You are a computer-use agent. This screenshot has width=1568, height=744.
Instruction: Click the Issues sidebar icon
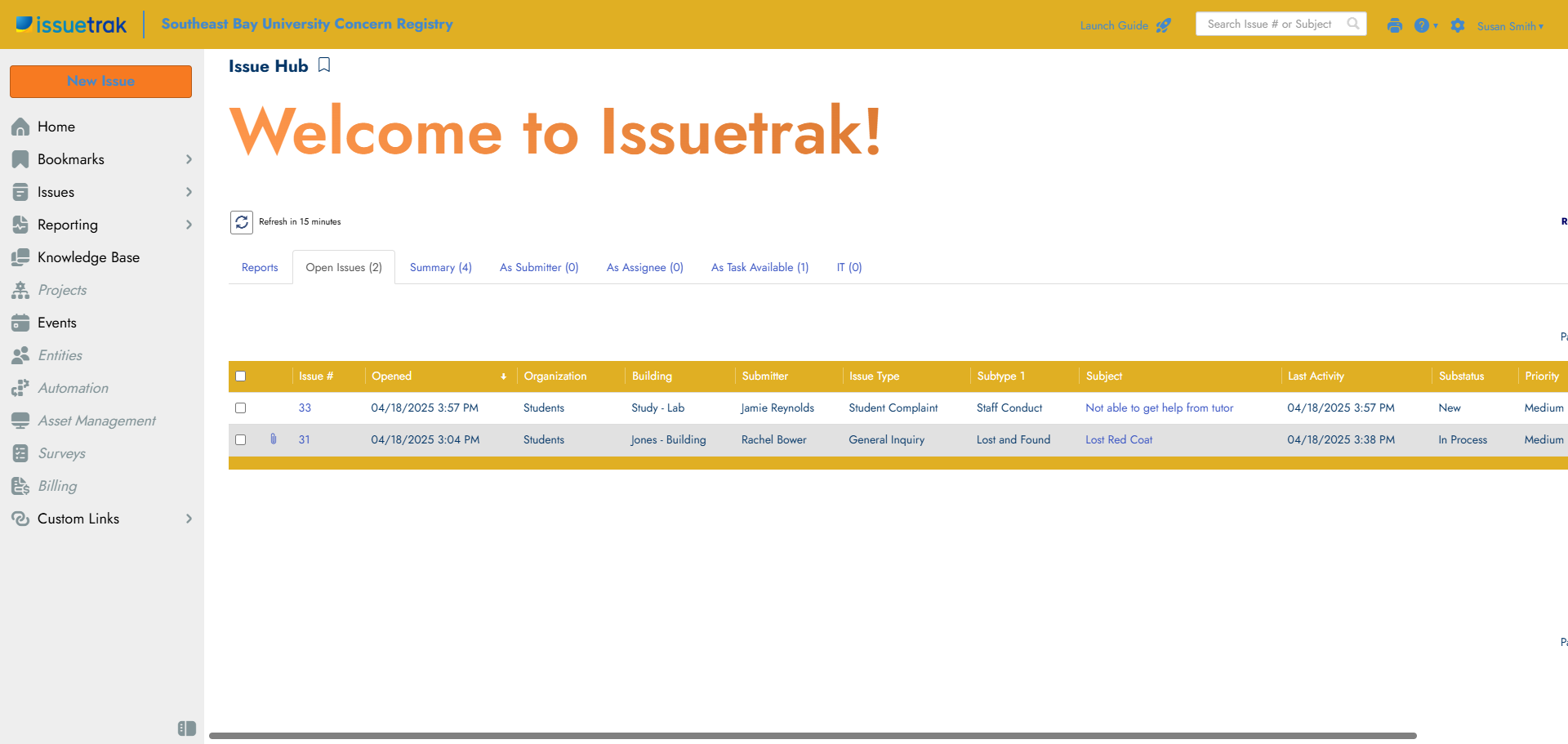(x=20, y=192)
